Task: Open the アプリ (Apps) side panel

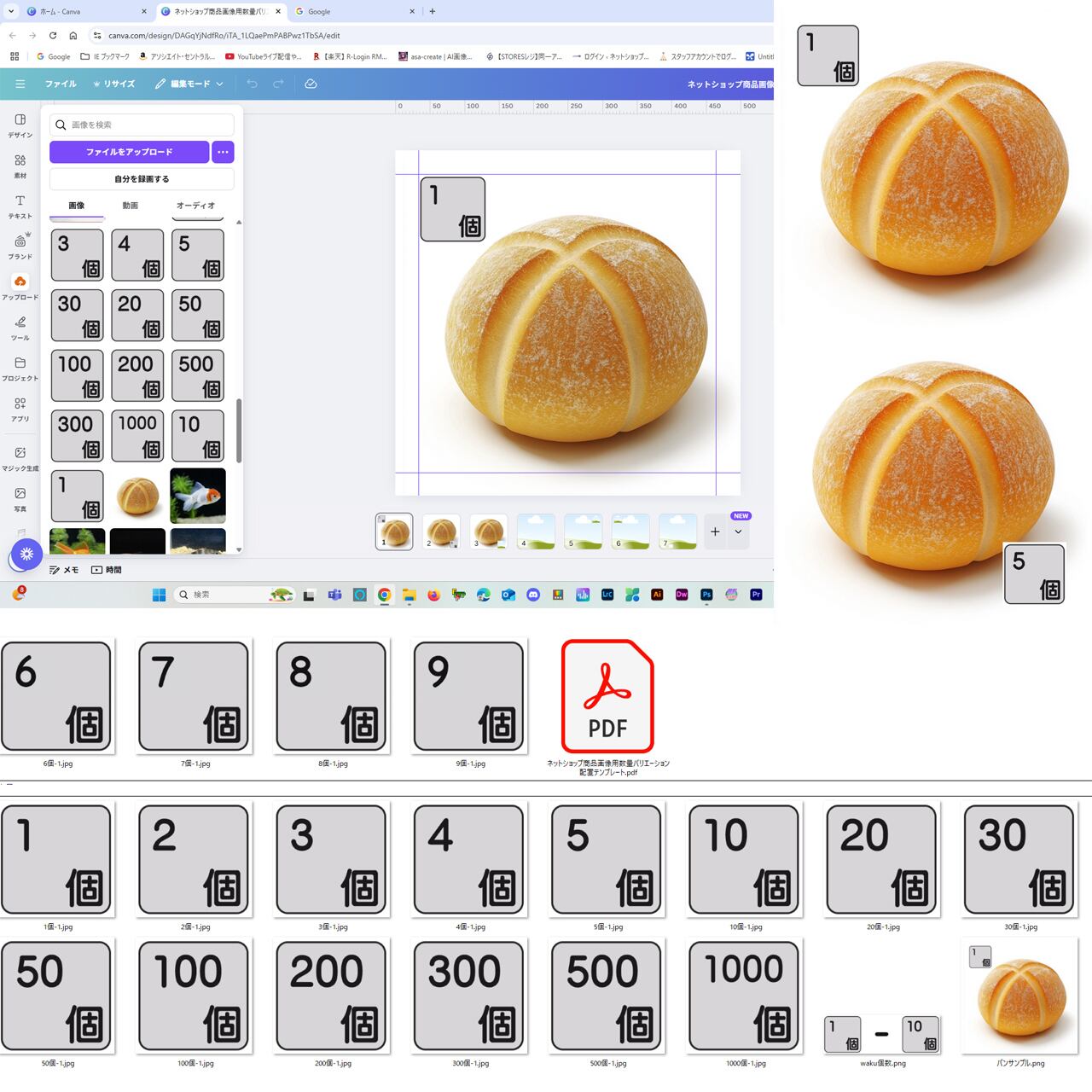Action: point(20,409)
